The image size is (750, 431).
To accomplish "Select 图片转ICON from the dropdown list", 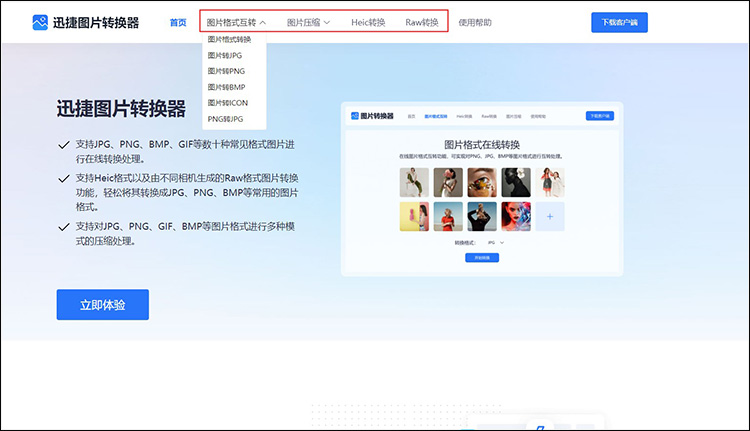I will (228, 103).
